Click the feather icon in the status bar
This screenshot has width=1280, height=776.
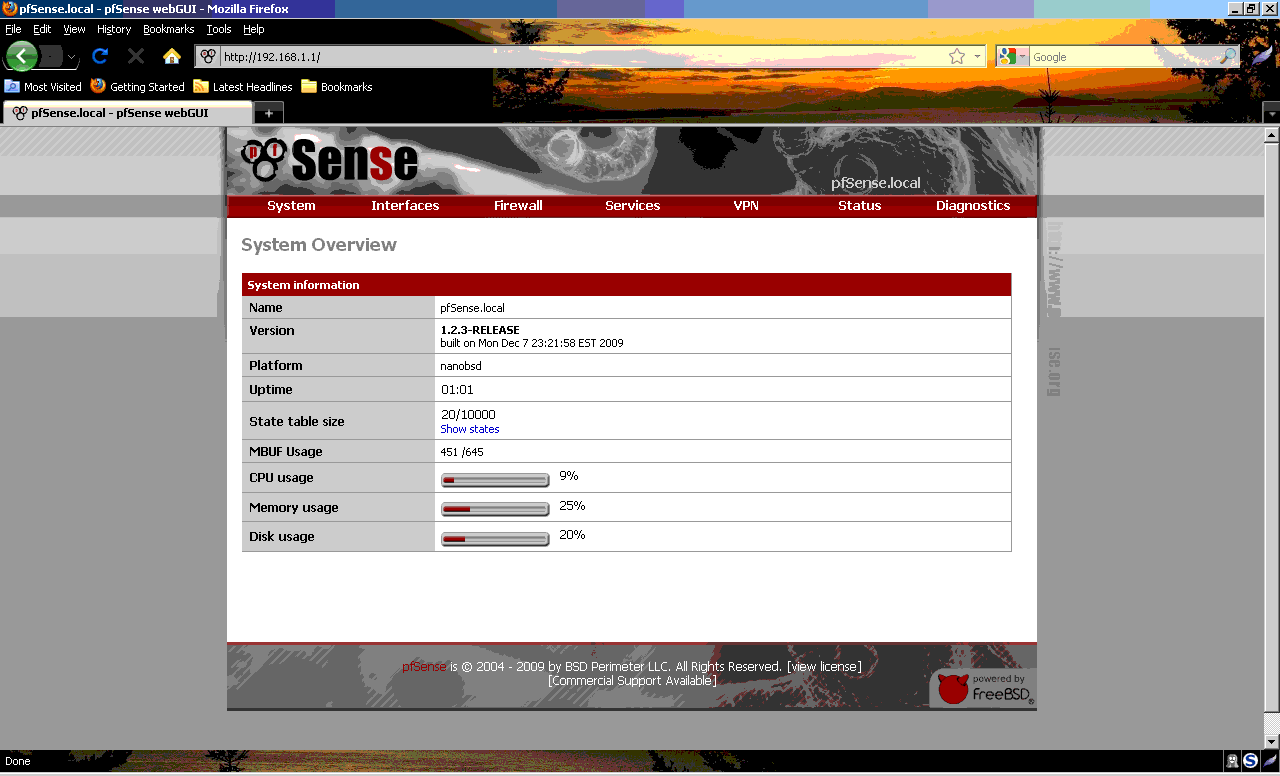tap(1269, 761)
